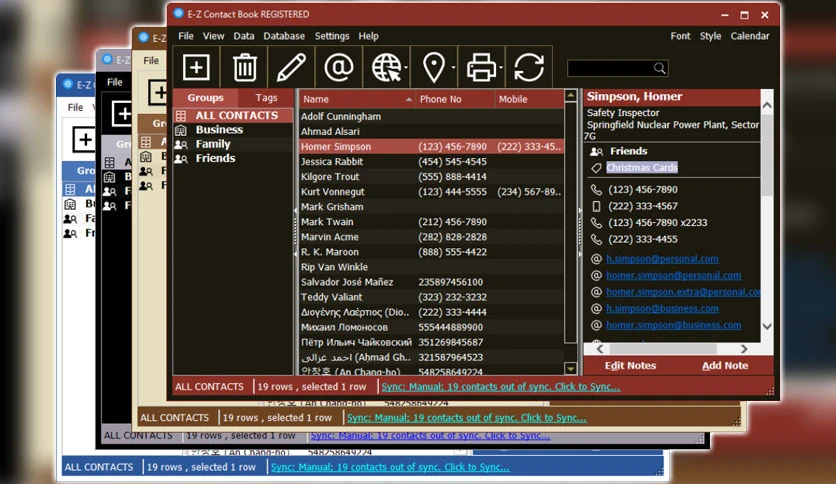
Task: Open Calendar from the menu bar
Action: click(750, 36)
